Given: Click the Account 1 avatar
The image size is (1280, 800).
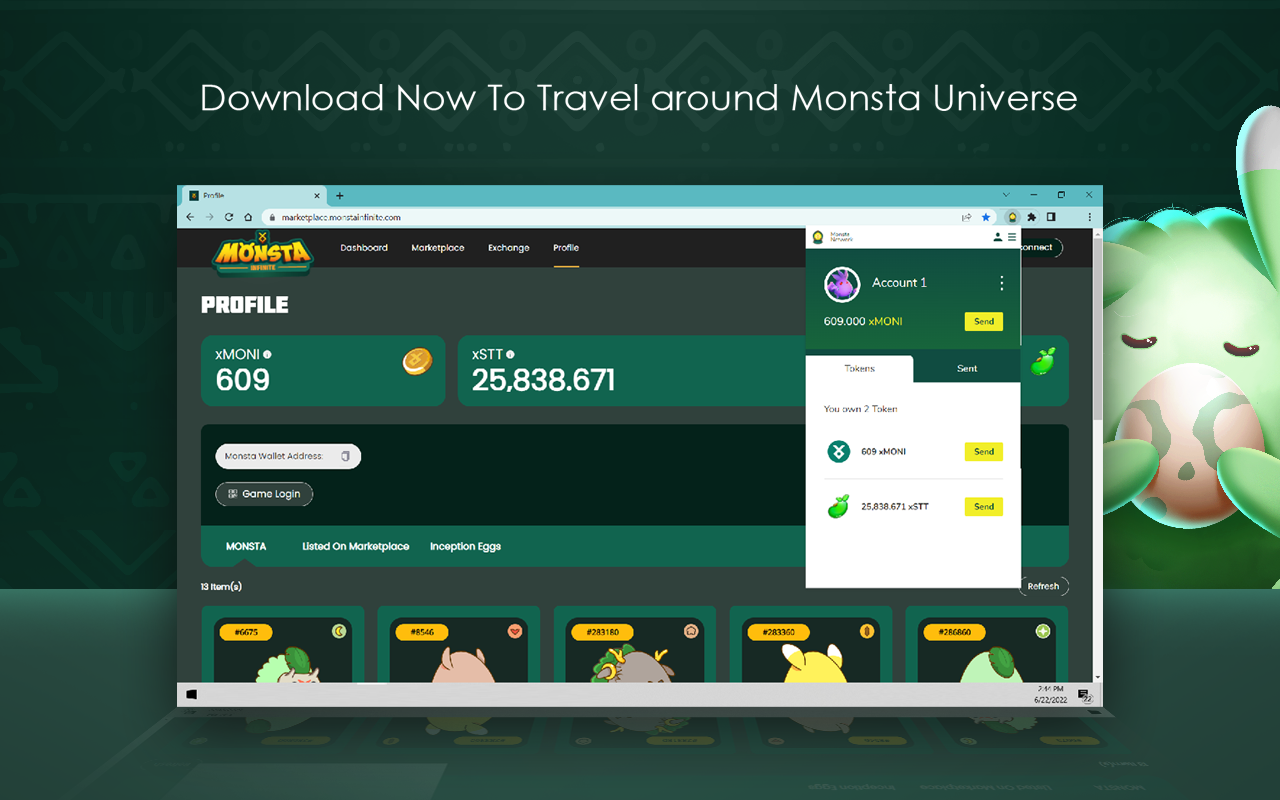Looking at the screenshot, I should click(842, 285).
